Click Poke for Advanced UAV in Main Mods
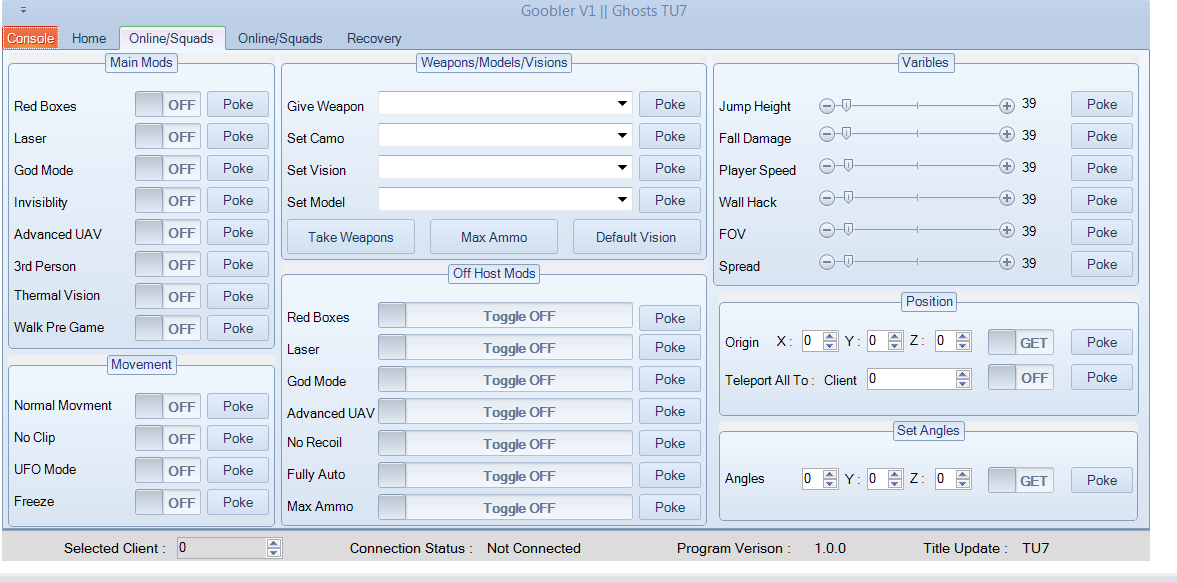Viewport: 1177px width, 582px height. click(x=238, y=232)
